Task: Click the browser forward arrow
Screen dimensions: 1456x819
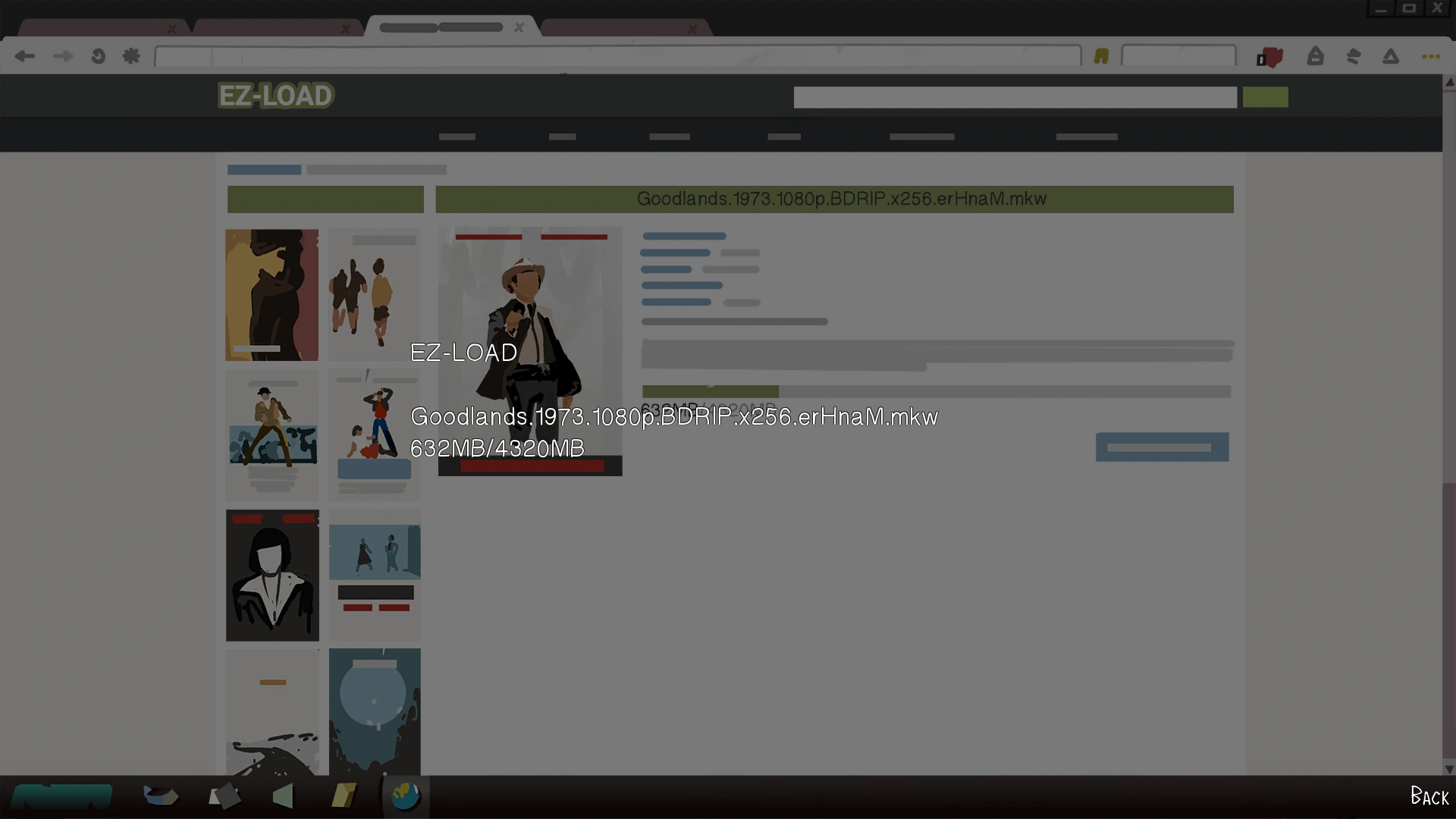Action: click(x=62, y=56)
